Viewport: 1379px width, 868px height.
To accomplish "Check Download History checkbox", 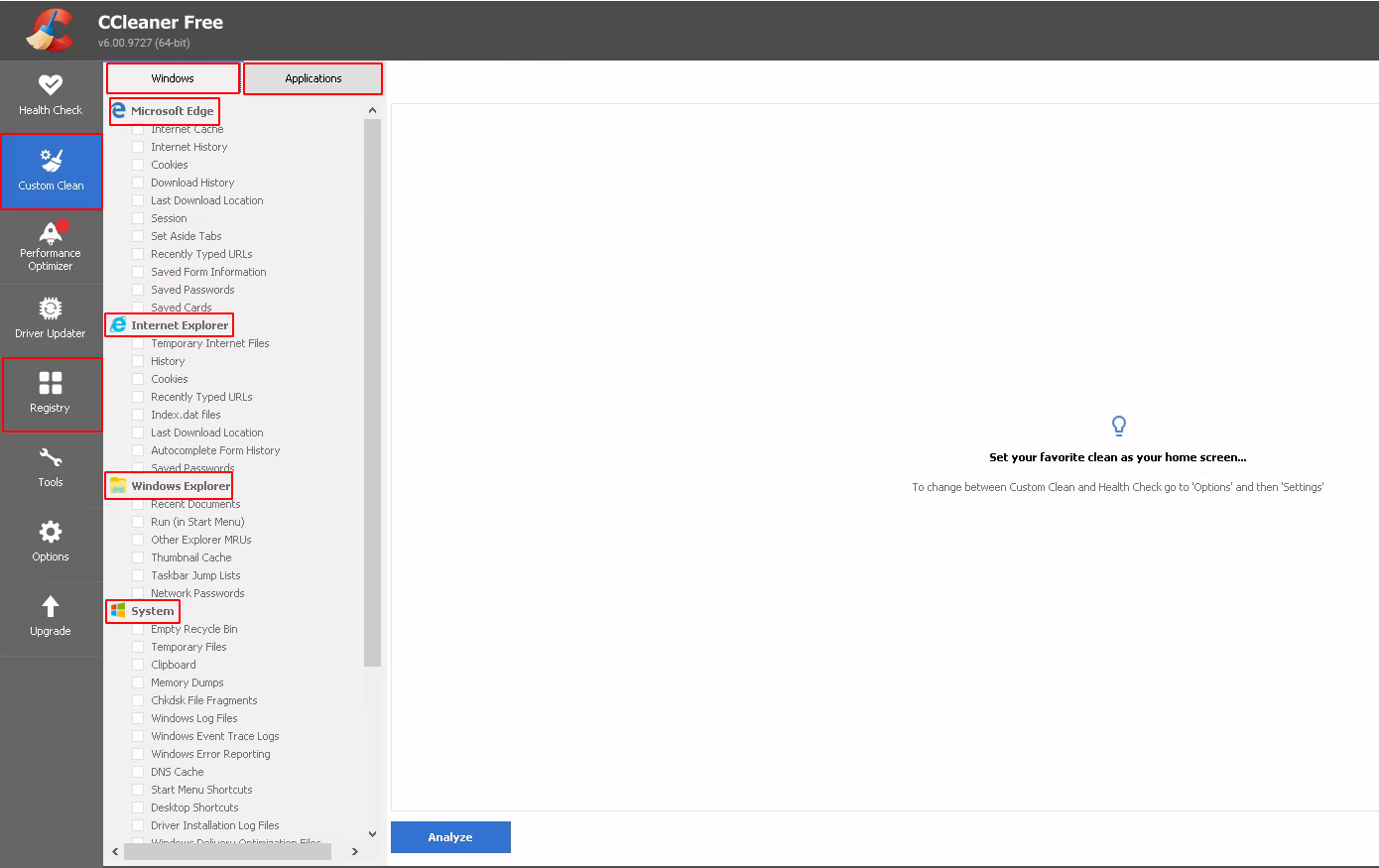I will pos(138,183).
